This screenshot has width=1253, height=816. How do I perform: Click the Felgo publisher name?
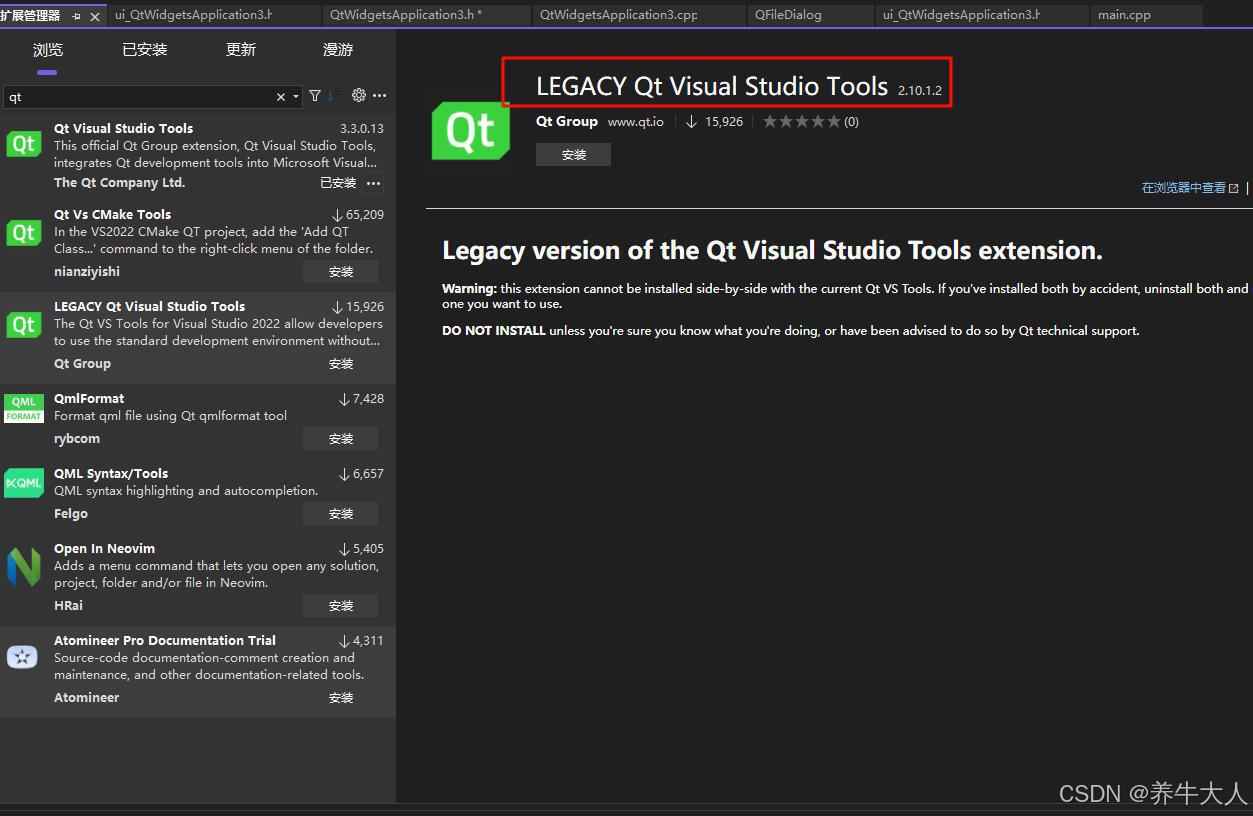(x=71, y=513)
